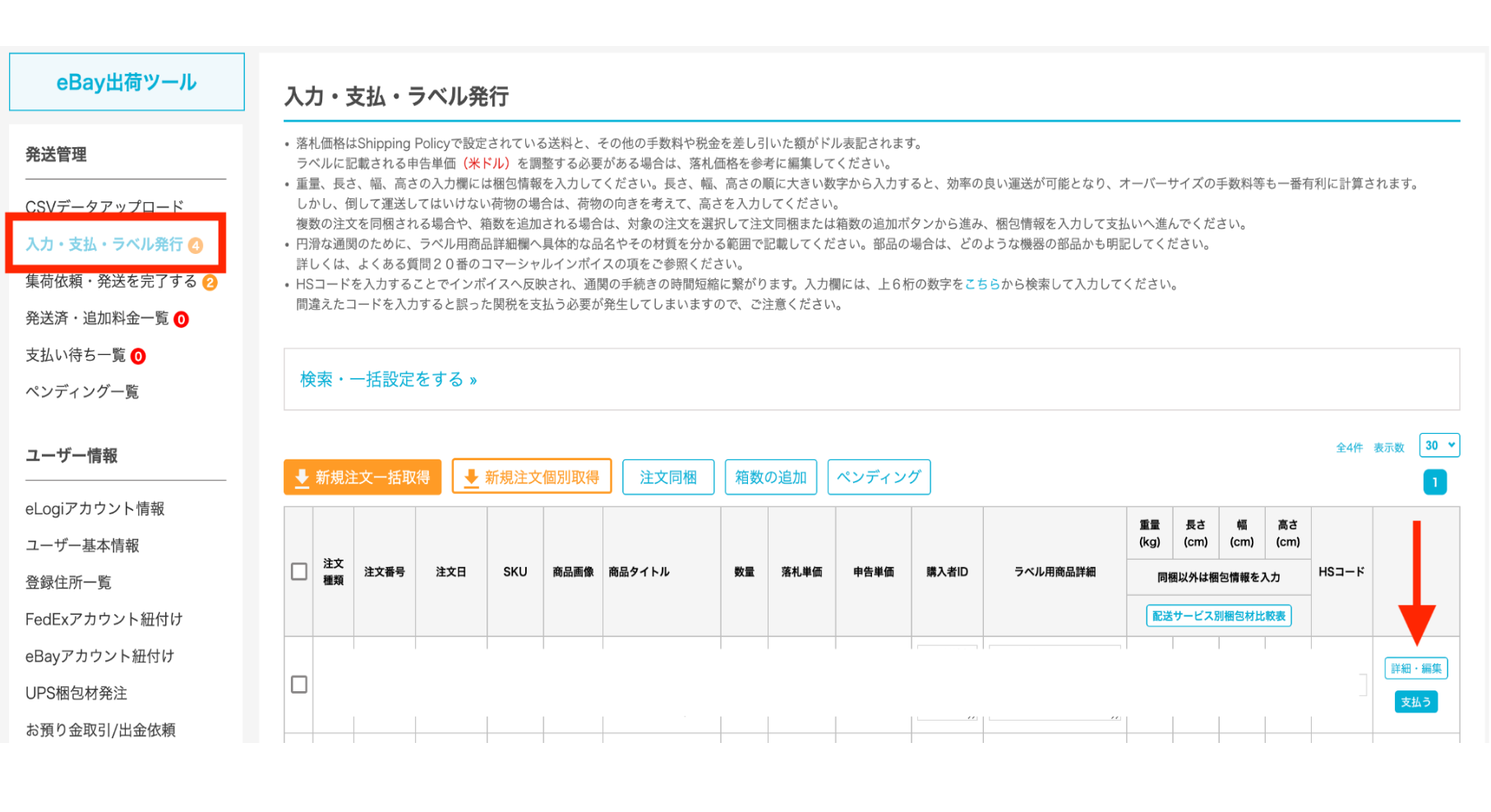
Task: Click the 新規注文一括取得 download button
Action: click(x=362, y=478)
